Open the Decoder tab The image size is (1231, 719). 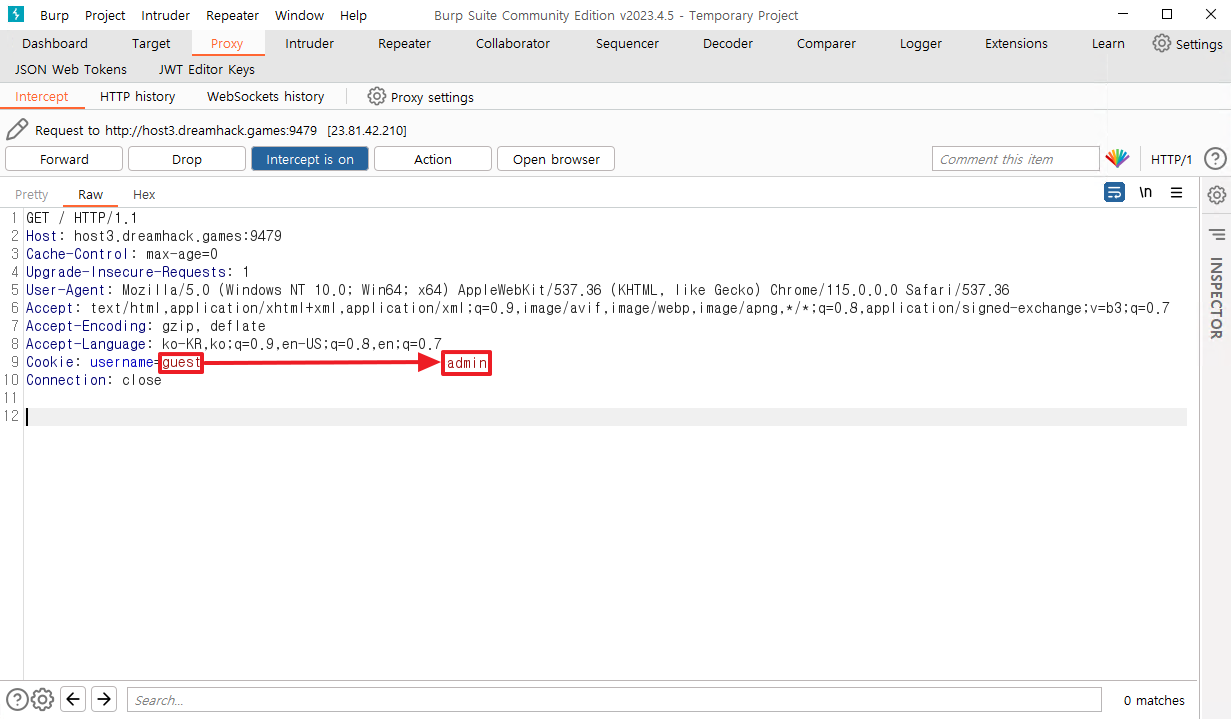click(728, 44)
